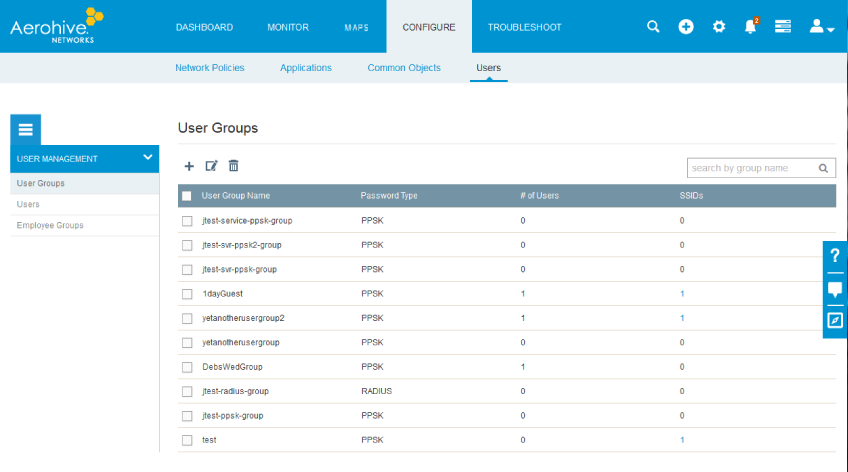Click the jtest-svr-ppsk2-group name
Image resolution: width=848 pixels, height=472 pixels.
[242, 245]
